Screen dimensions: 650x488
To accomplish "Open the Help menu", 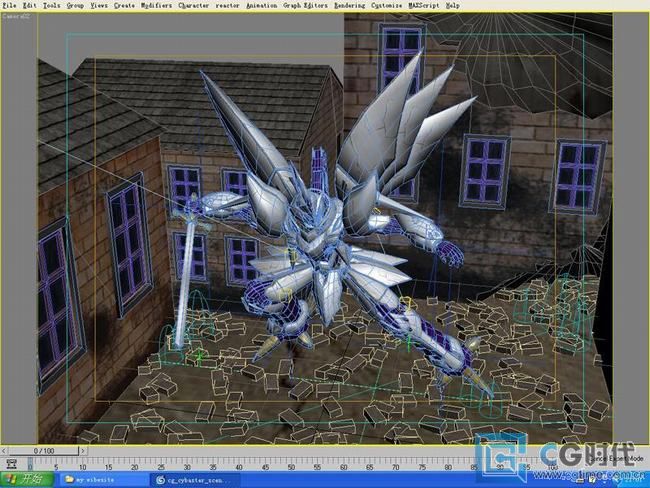I will click(x=453, y=5).
